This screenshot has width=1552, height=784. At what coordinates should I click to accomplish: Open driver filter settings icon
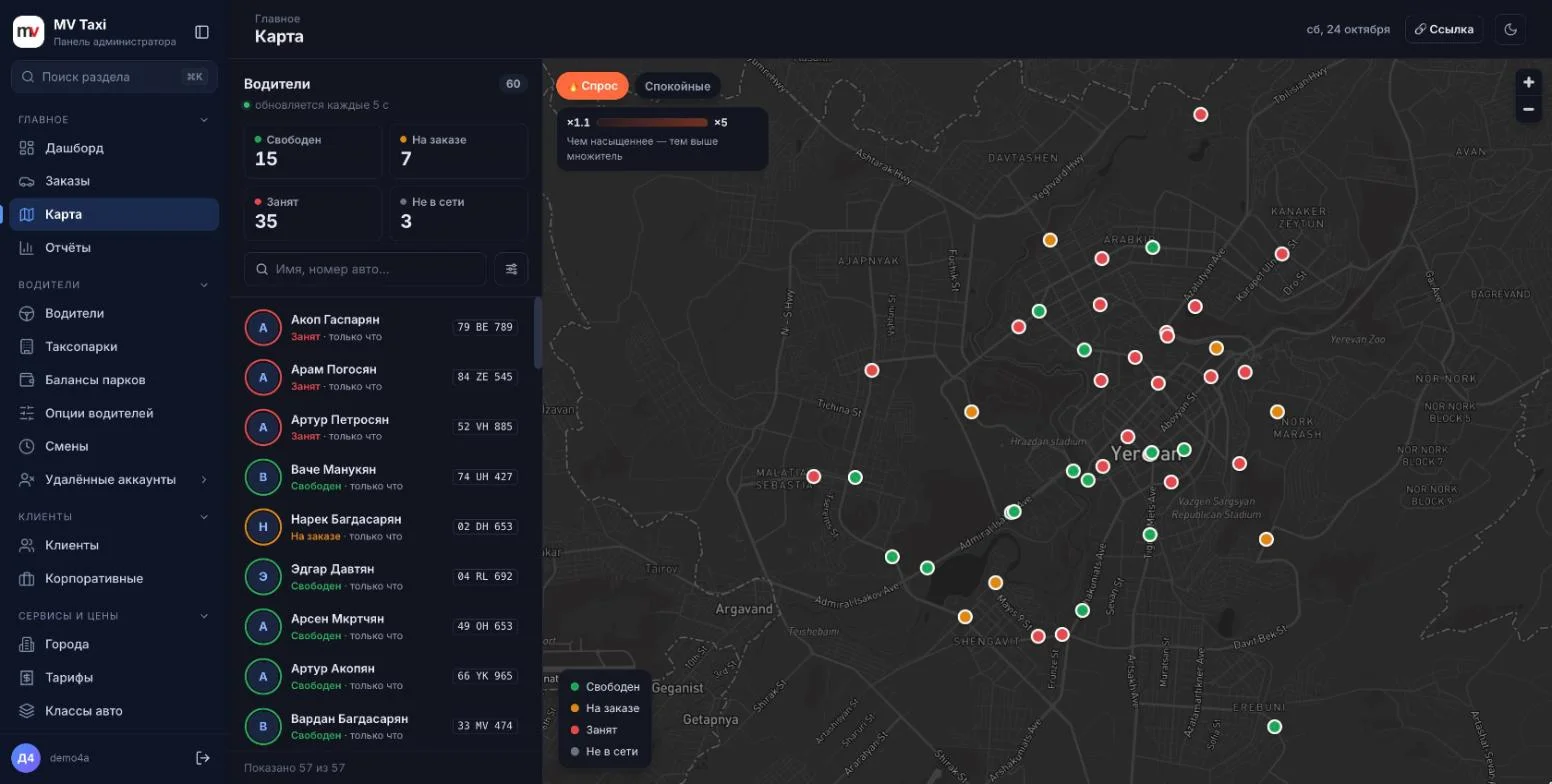[511, 269]
